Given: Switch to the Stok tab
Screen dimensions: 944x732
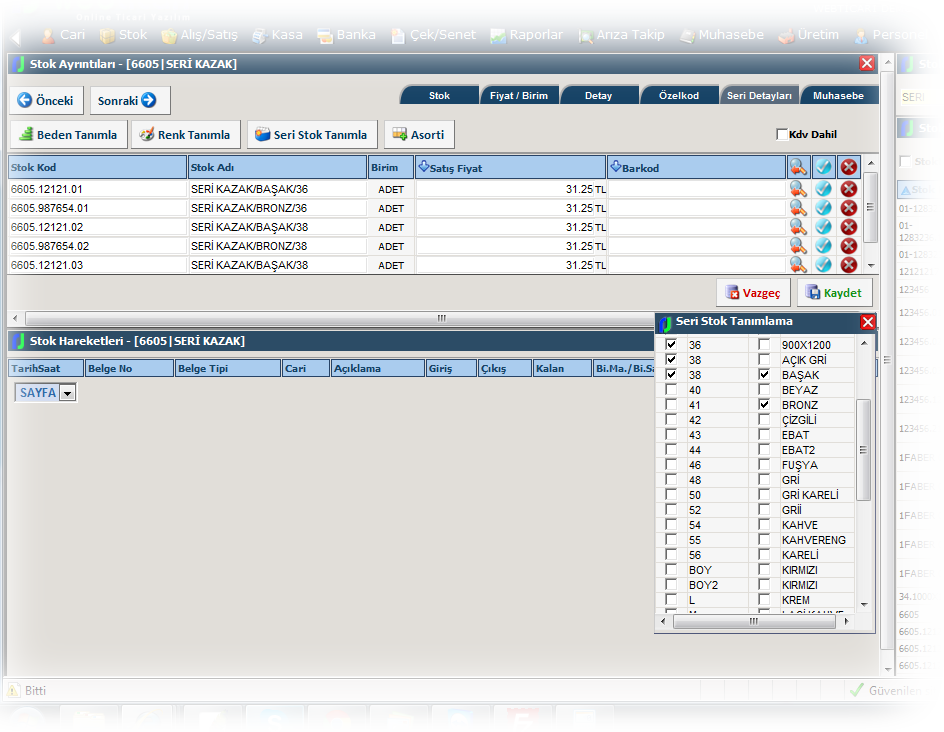Looking at the screenshot, I should point(439,95).
